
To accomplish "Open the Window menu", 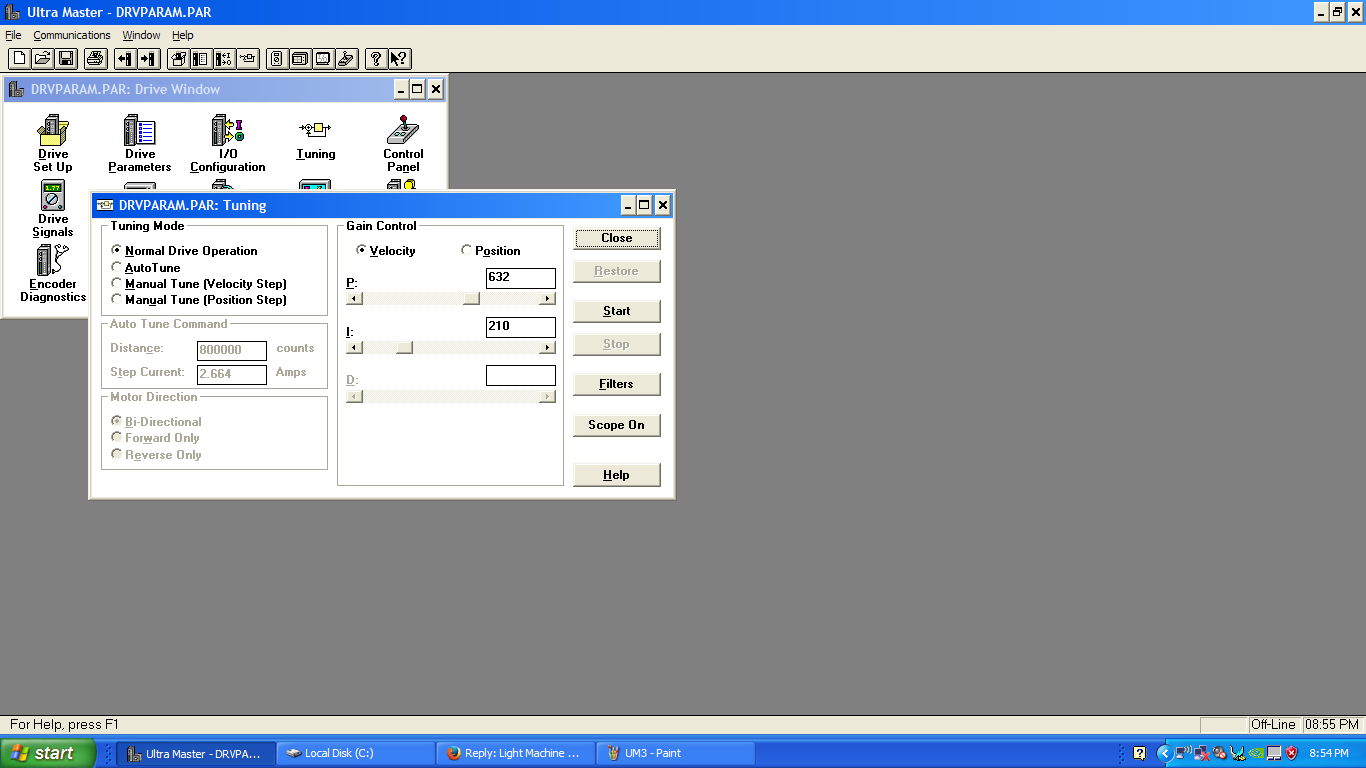I will 141,35.
